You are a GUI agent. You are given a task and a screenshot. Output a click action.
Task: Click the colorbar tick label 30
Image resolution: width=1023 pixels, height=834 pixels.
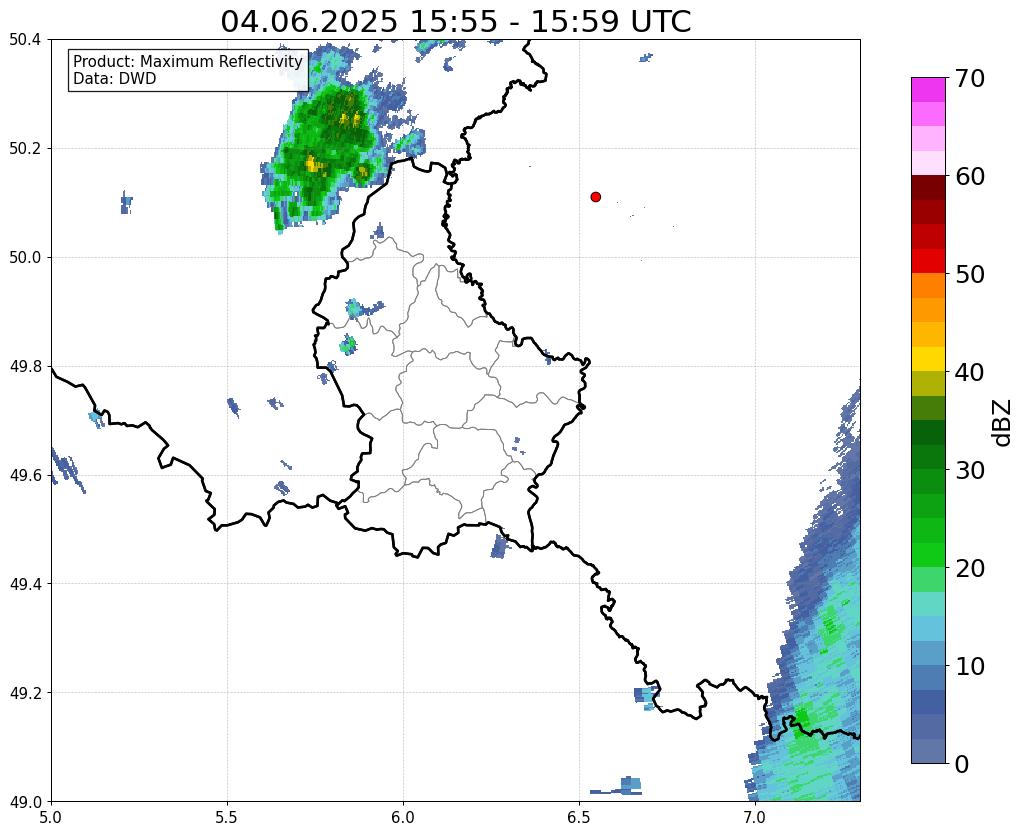pos(970,470)
